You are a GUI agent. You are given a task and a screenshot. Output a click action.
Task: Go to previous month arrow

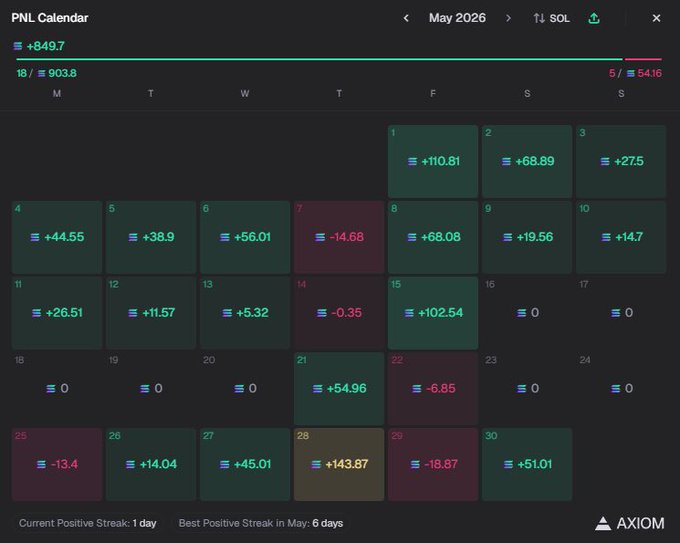point(406,18)
